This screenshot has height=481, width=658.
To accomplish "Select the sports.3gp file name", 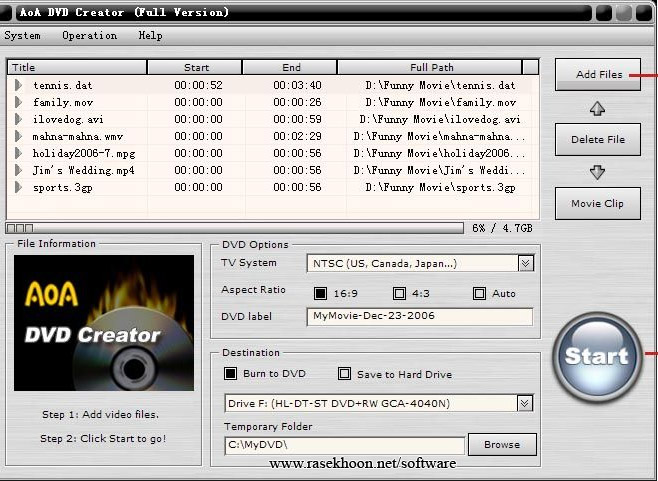I will coord(63,187).
